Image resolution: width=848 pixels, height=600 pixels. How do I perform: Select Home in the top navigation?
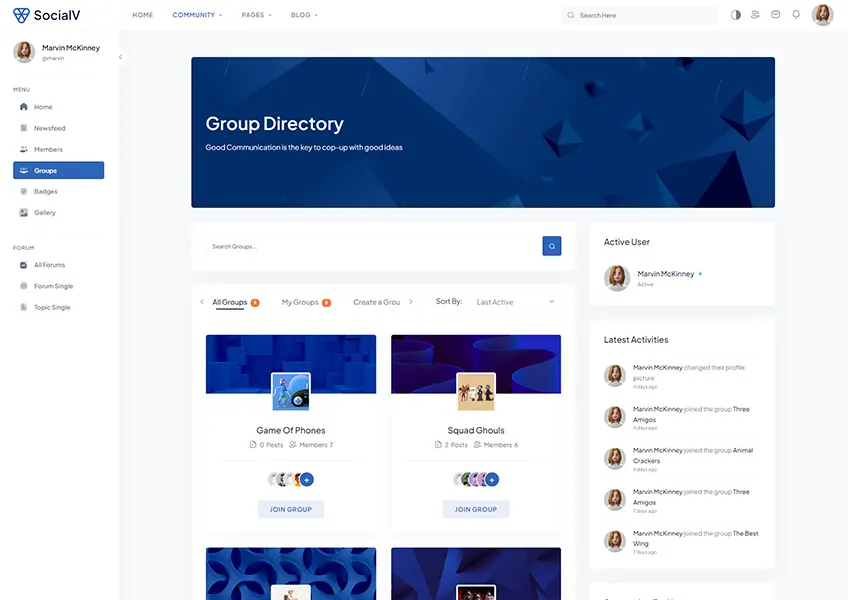[x=142, y=14]
